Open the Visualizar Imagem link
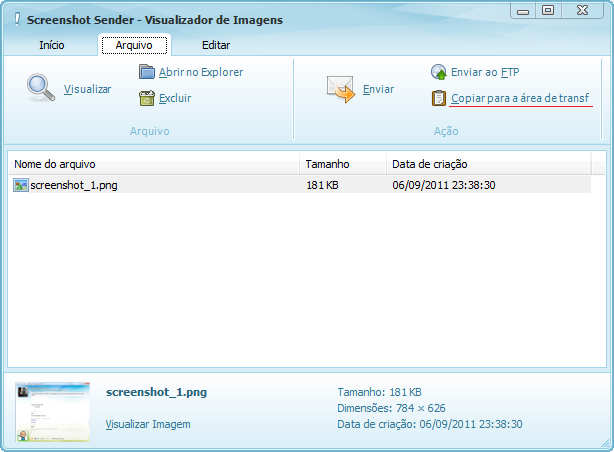Screen dimensions: 614x452 pos(148,424)
